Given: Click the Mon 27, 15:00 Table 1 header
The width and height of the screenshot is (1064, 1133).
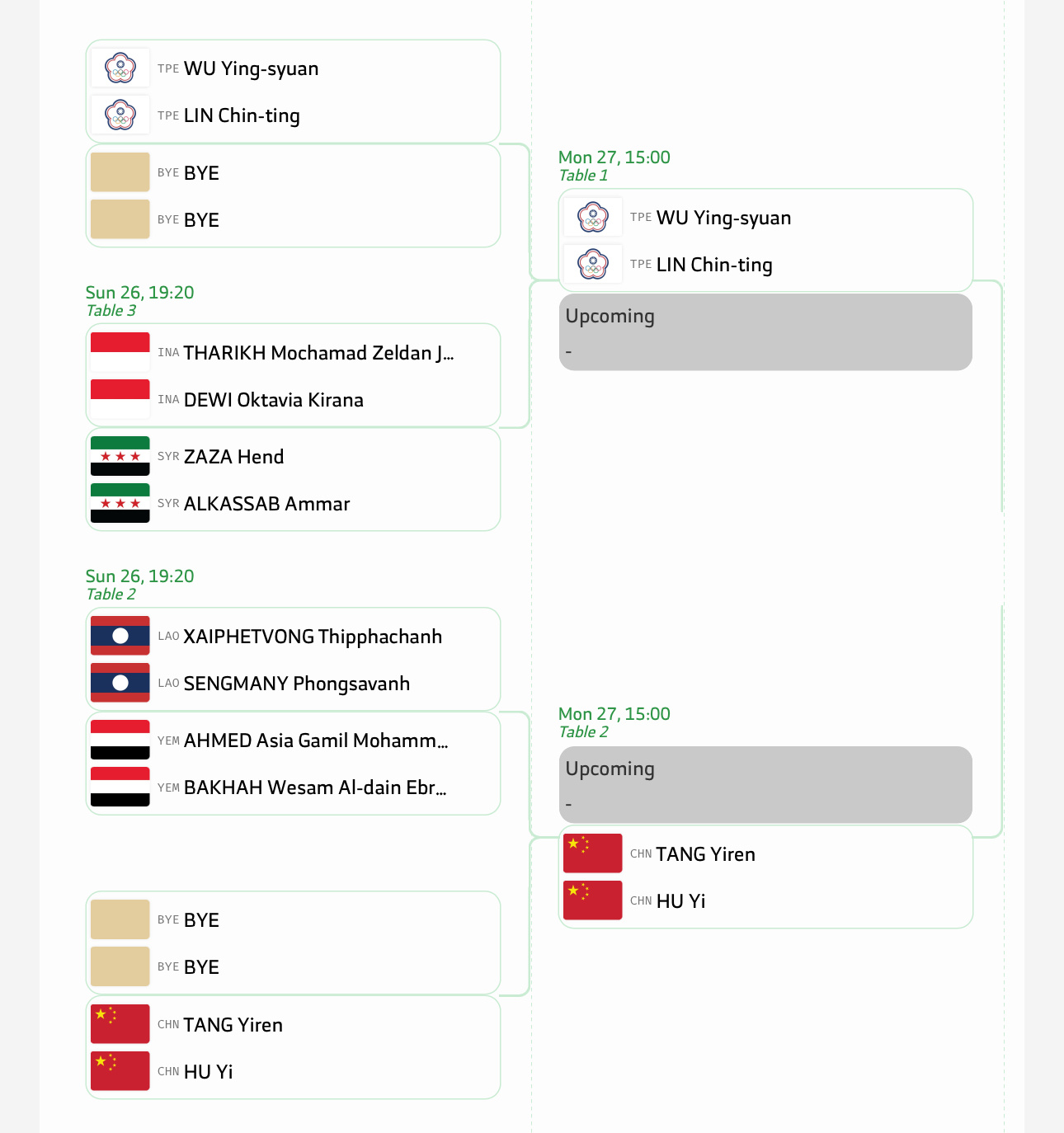Looking at the screenshot, I should click(614, 157).
